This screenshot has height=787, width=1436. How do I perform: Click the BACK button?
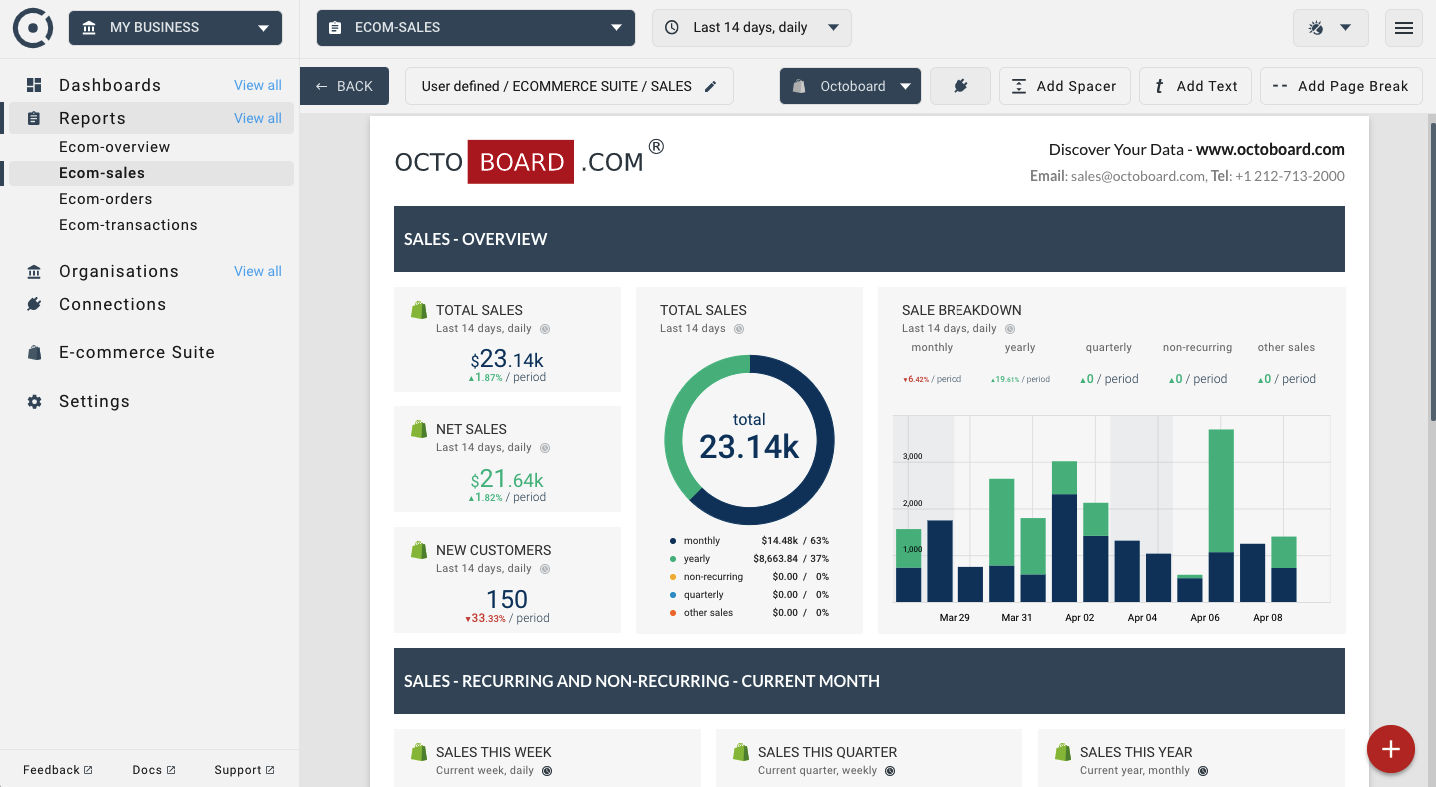(x=345, y=86)
